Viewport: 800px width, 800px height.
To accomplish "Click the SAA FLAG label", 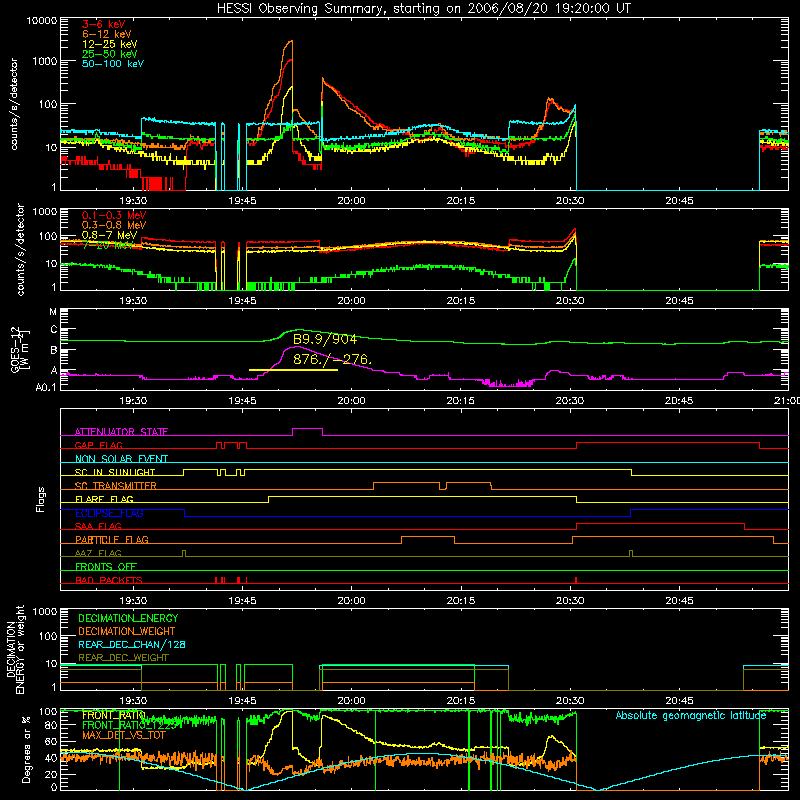I will [x=98, y=527].
